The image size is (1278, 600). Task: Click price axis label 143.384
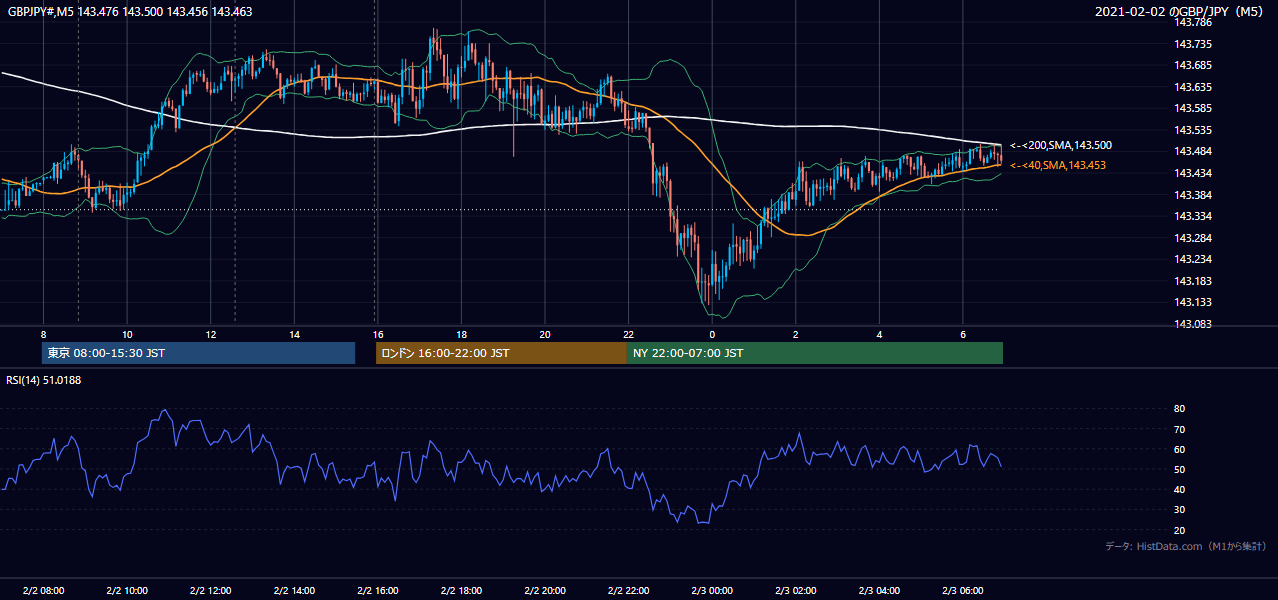[1194, 195]
